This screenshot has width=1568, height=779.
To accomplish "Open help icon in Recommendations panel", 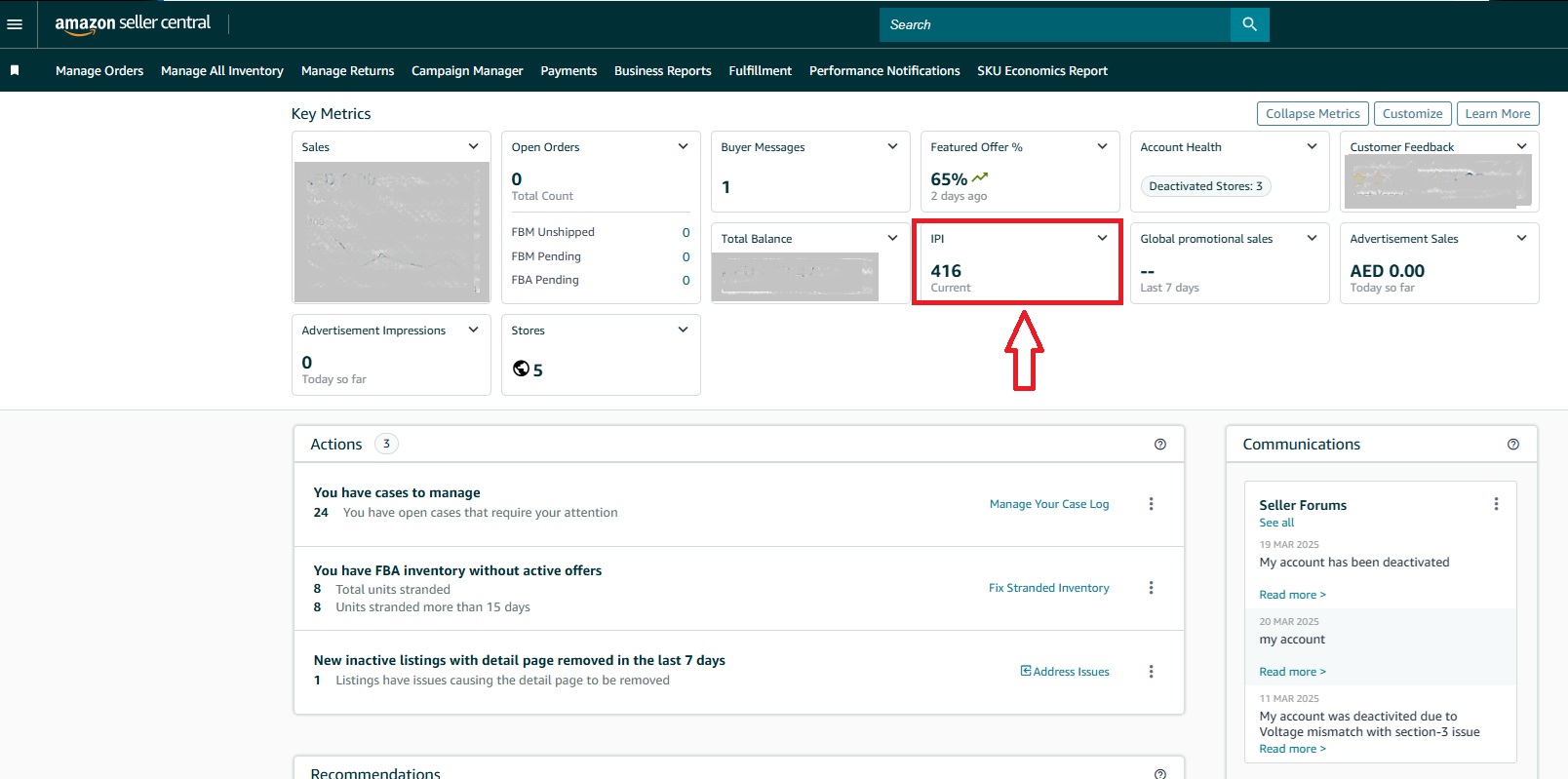I will click(x=1160, y=774).
